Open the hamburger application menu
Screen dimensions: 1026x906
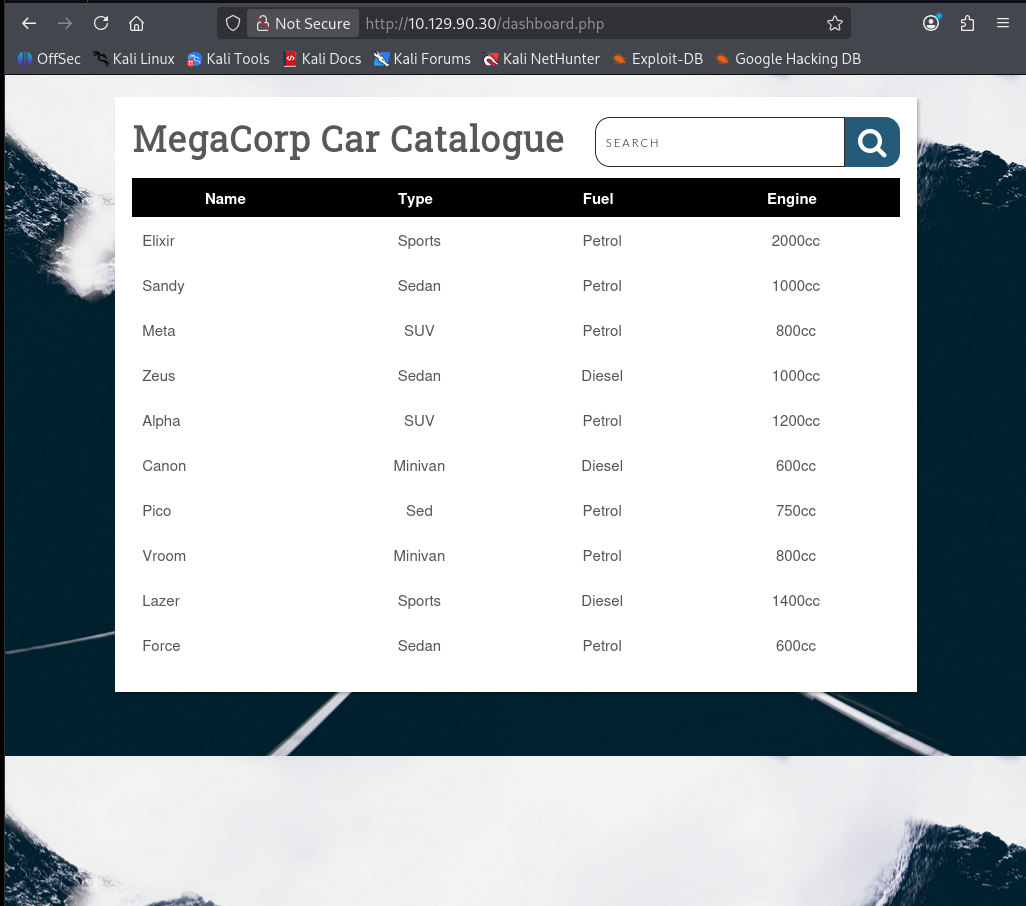(1003, 23)
